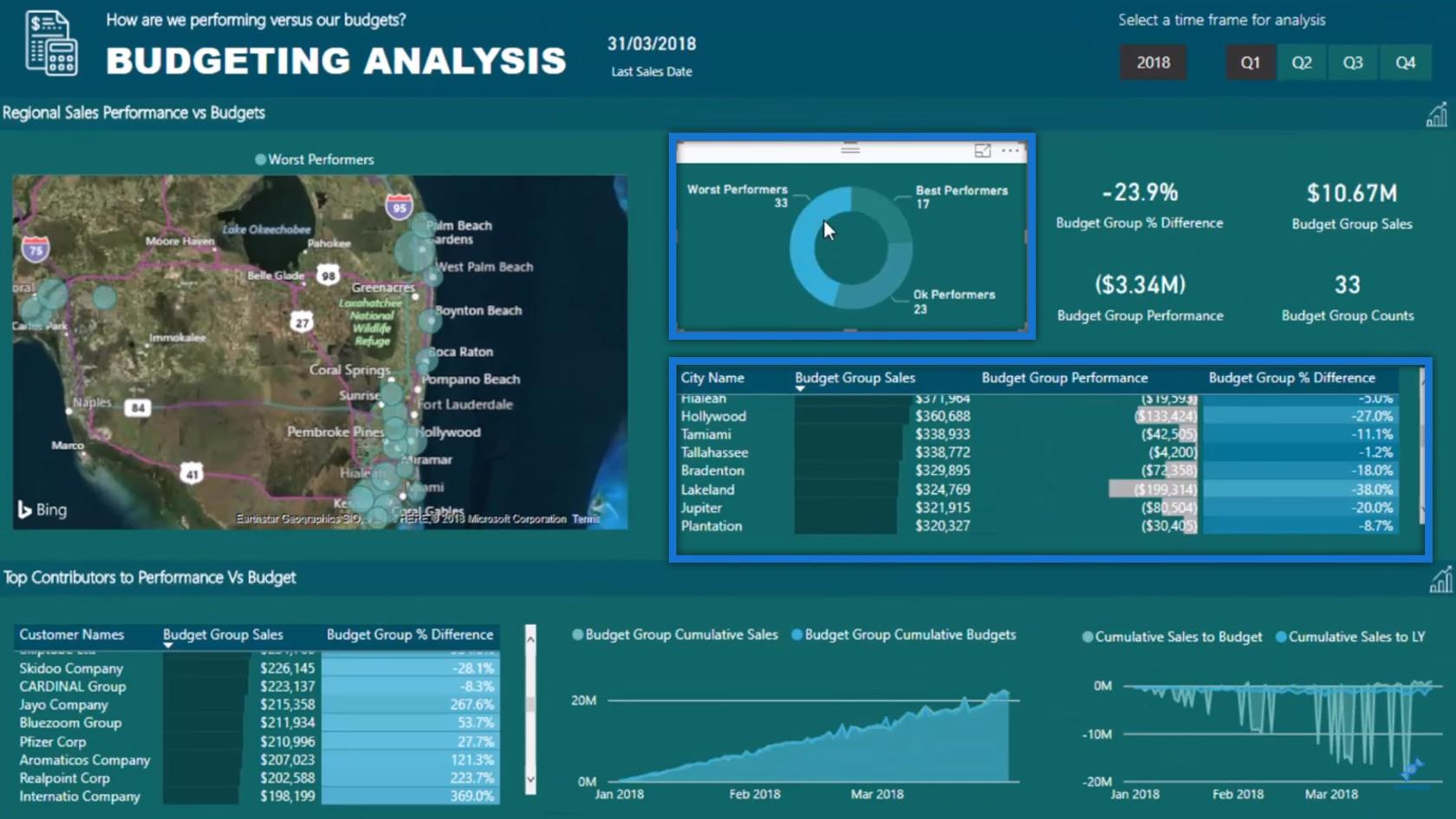Click scroll down arrow of customer table

point(530,780)
